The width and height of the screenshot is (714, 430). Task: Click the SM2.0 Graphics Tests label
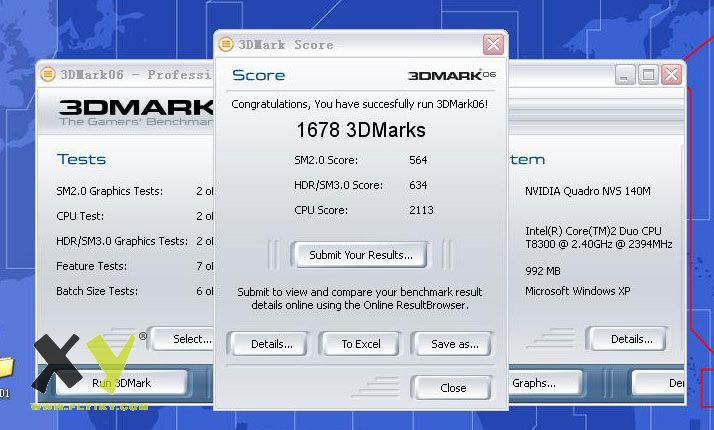pos(109,191)
